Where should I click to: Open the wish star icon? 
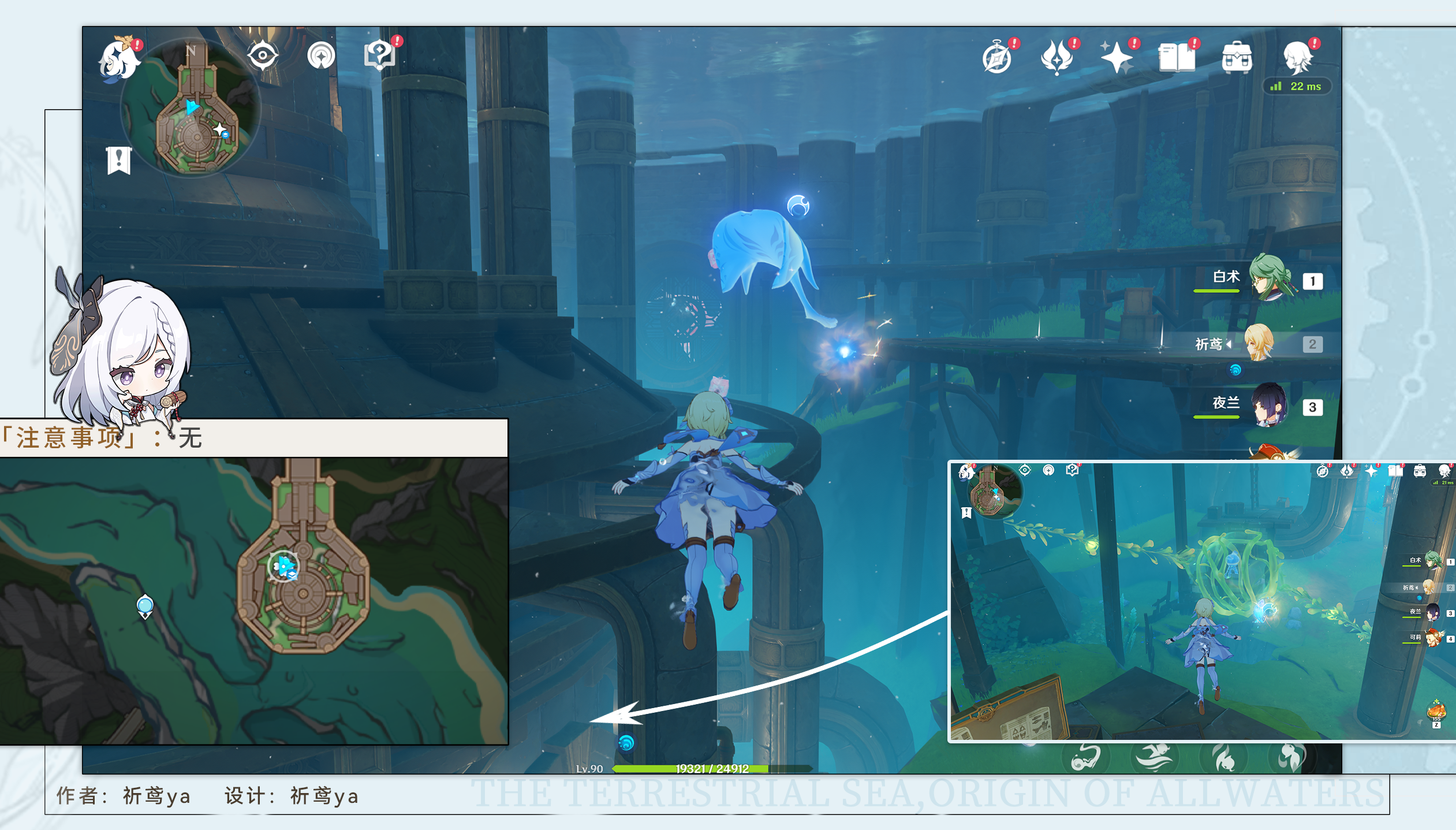point(1117,58)
